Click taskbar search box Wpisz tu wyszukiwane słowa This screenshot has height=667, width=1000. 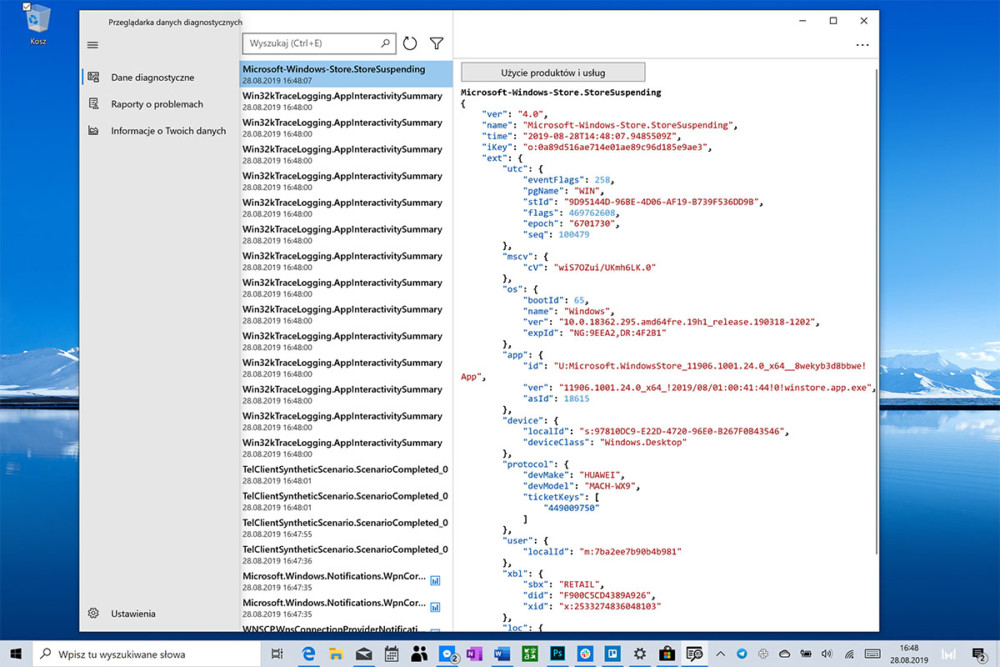[x=147, y=654]
